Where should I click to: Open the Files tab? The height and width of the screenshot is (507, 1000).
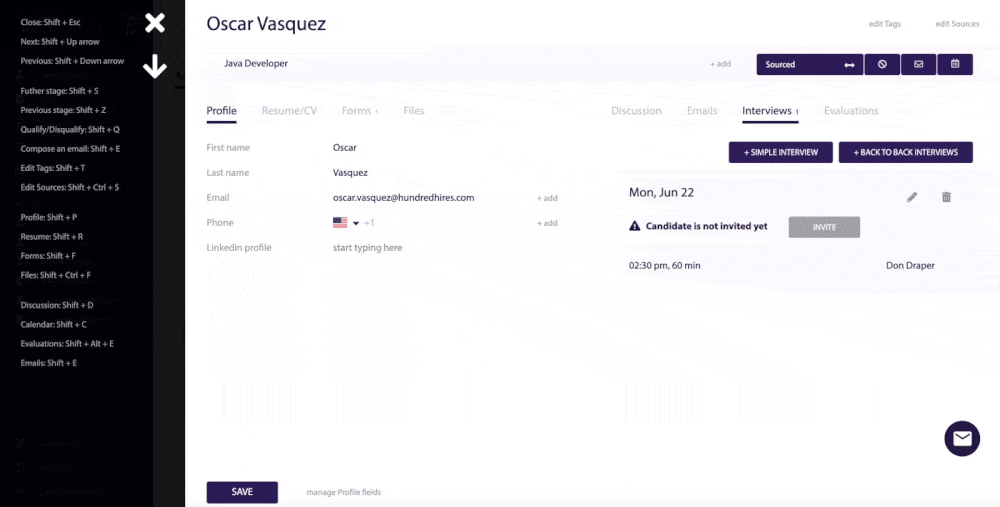click(x=413, y=111)
